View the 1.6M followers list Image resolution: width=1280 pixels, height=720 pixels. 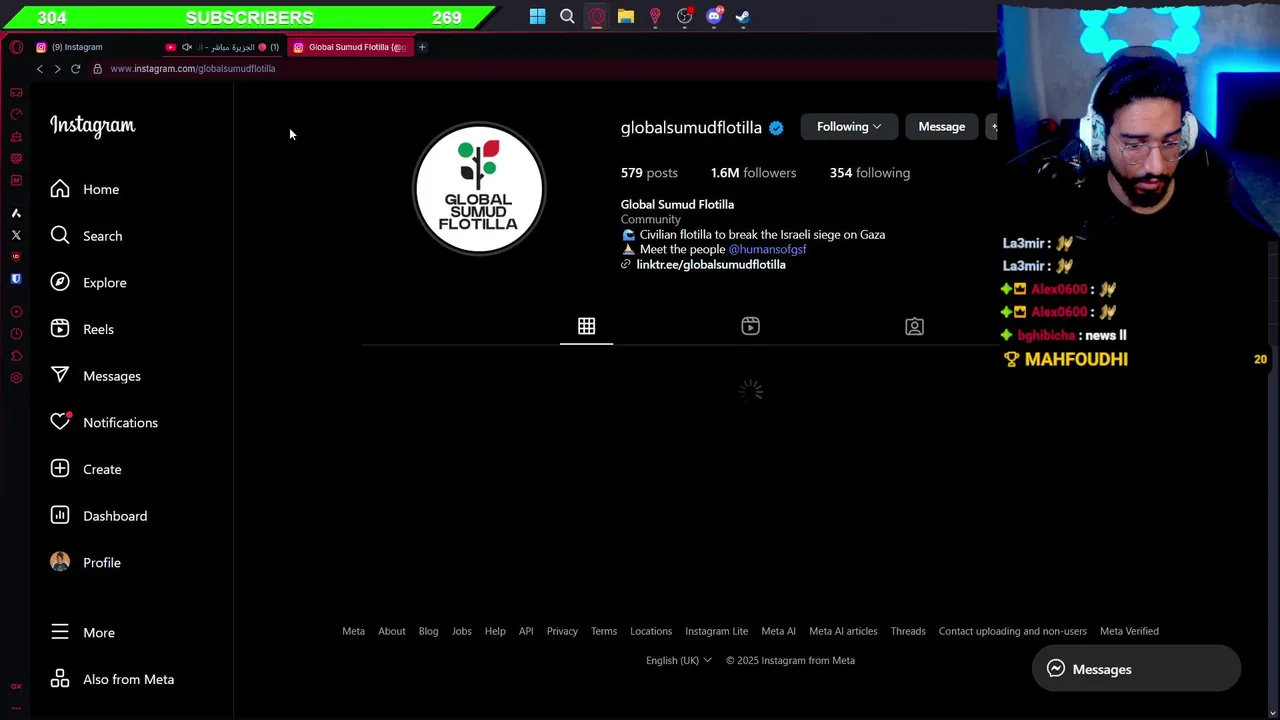coord(753,173)
